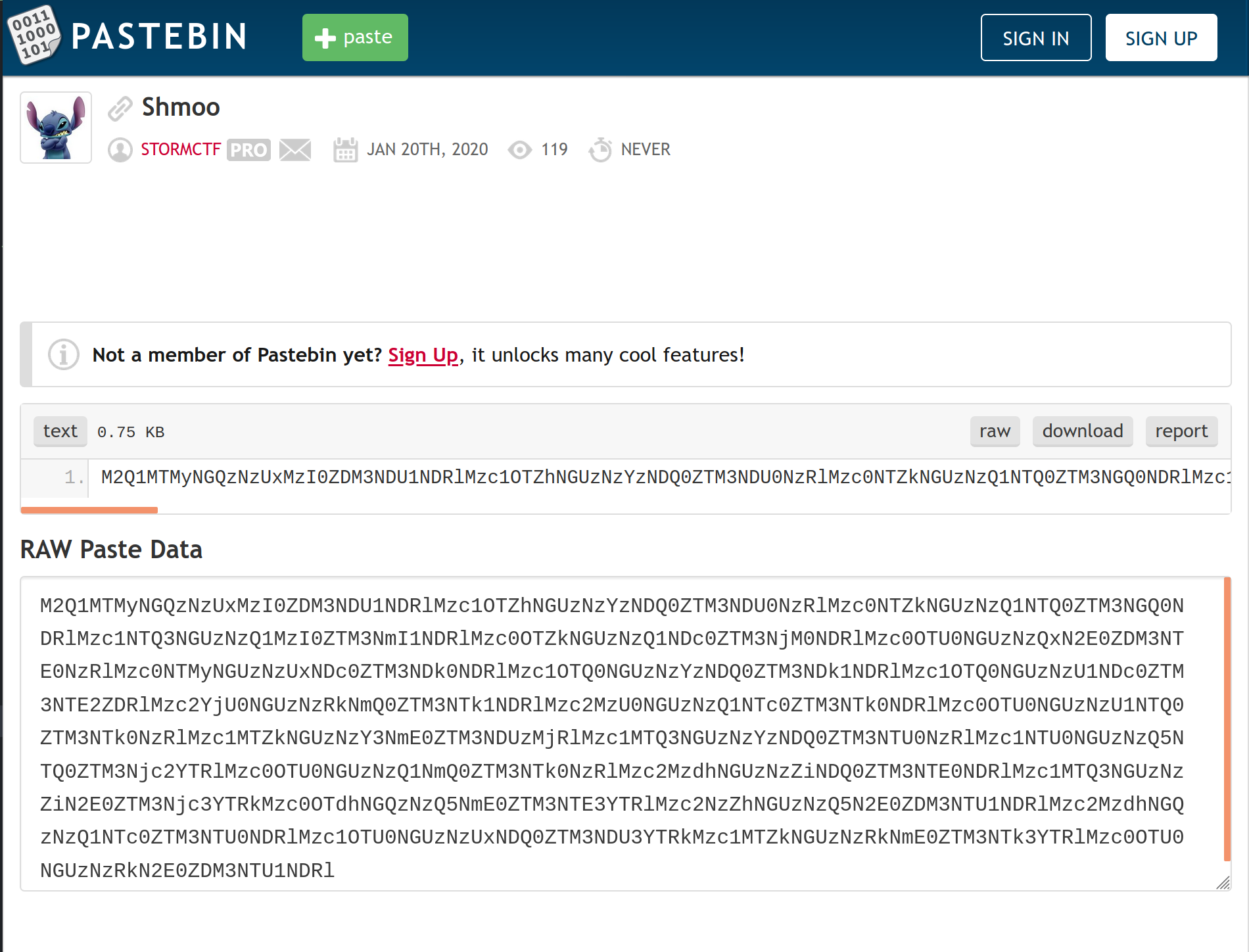The width and height of the screenshot is (1249, 952).
Task: Click the text syntax label button
Action: point(60,431)
